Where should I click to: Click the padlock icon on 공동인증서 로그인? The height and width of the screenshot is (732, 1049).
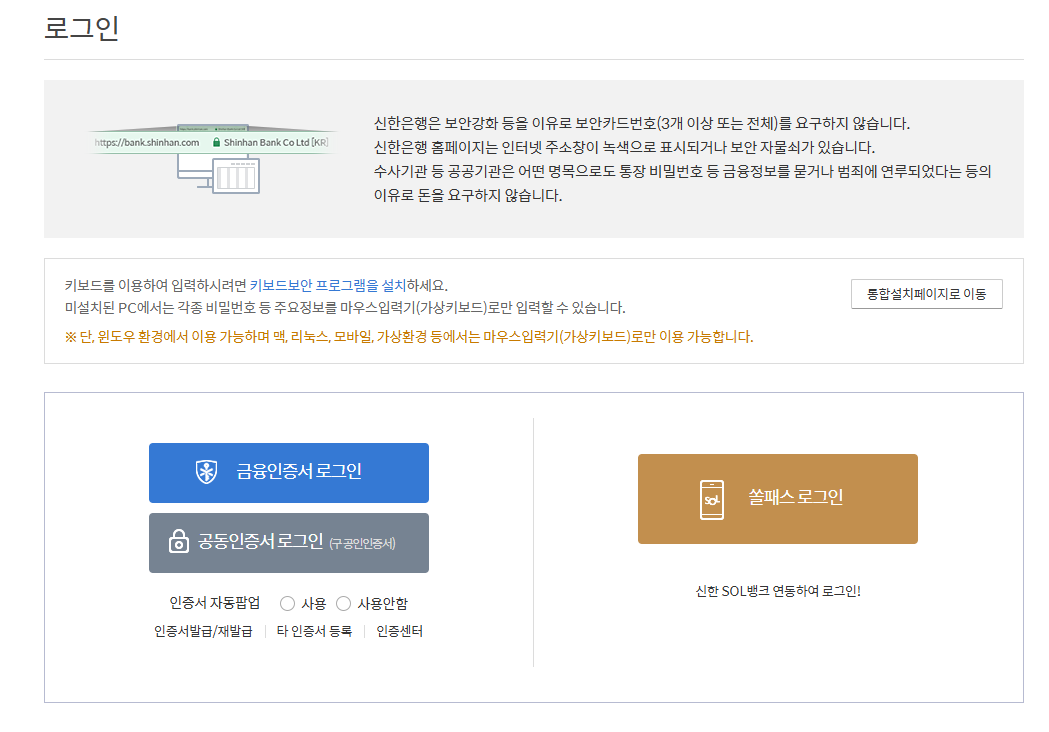click(179, 541)
